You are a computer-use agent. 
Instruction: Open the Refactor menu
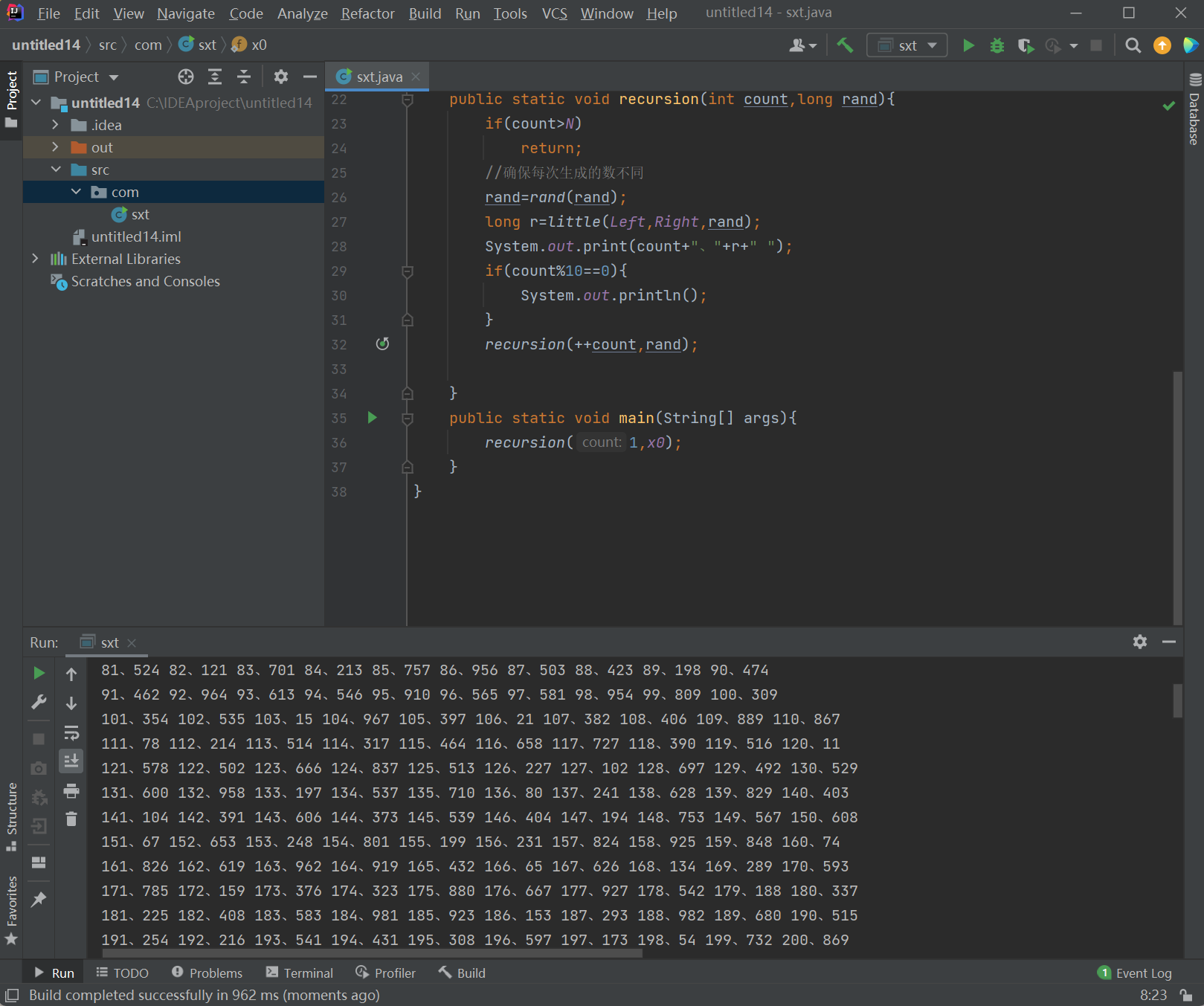(x=367, y=13)
